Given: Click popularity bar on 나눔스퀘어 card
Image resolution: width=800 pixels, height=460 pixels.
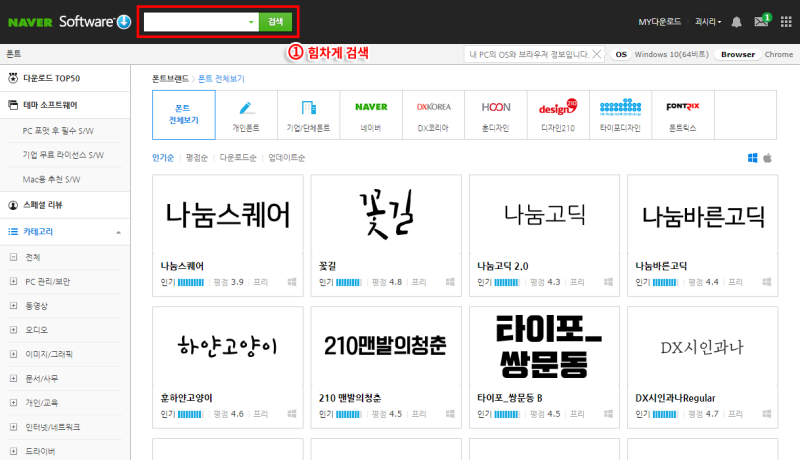Looking at the screenshot, I should click(191, 282).
